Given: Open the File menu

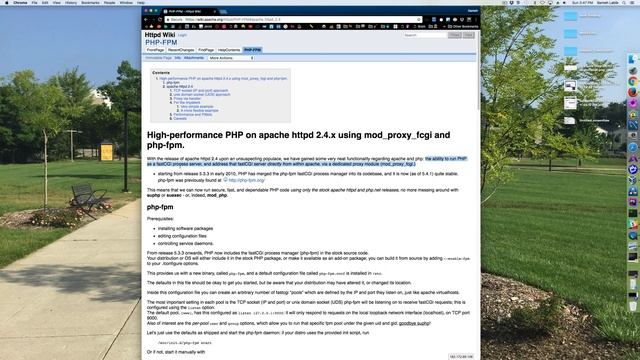Looking at the screenshot, I should [34, 2].
